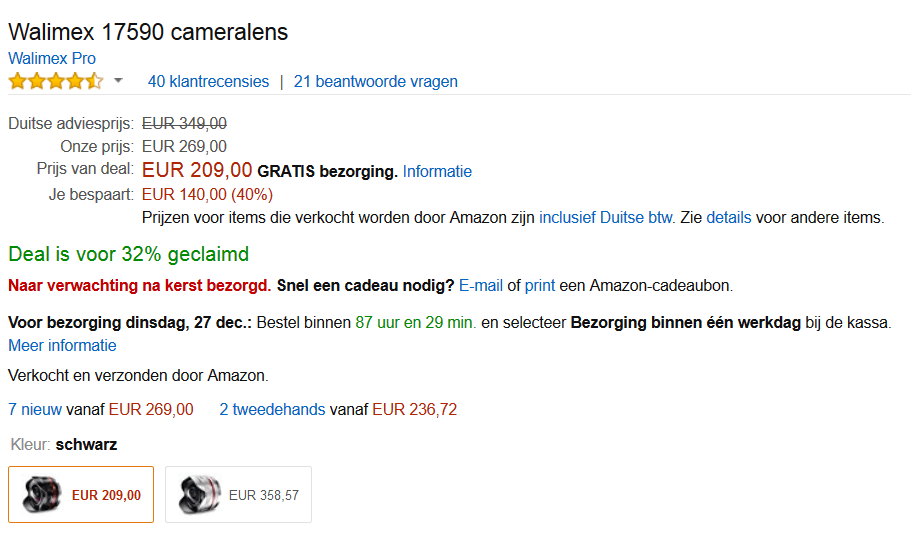The width and height of the screenshot is (921, 539).
Task: Open the 40 klantrecensies link
Action: (208, 81)
